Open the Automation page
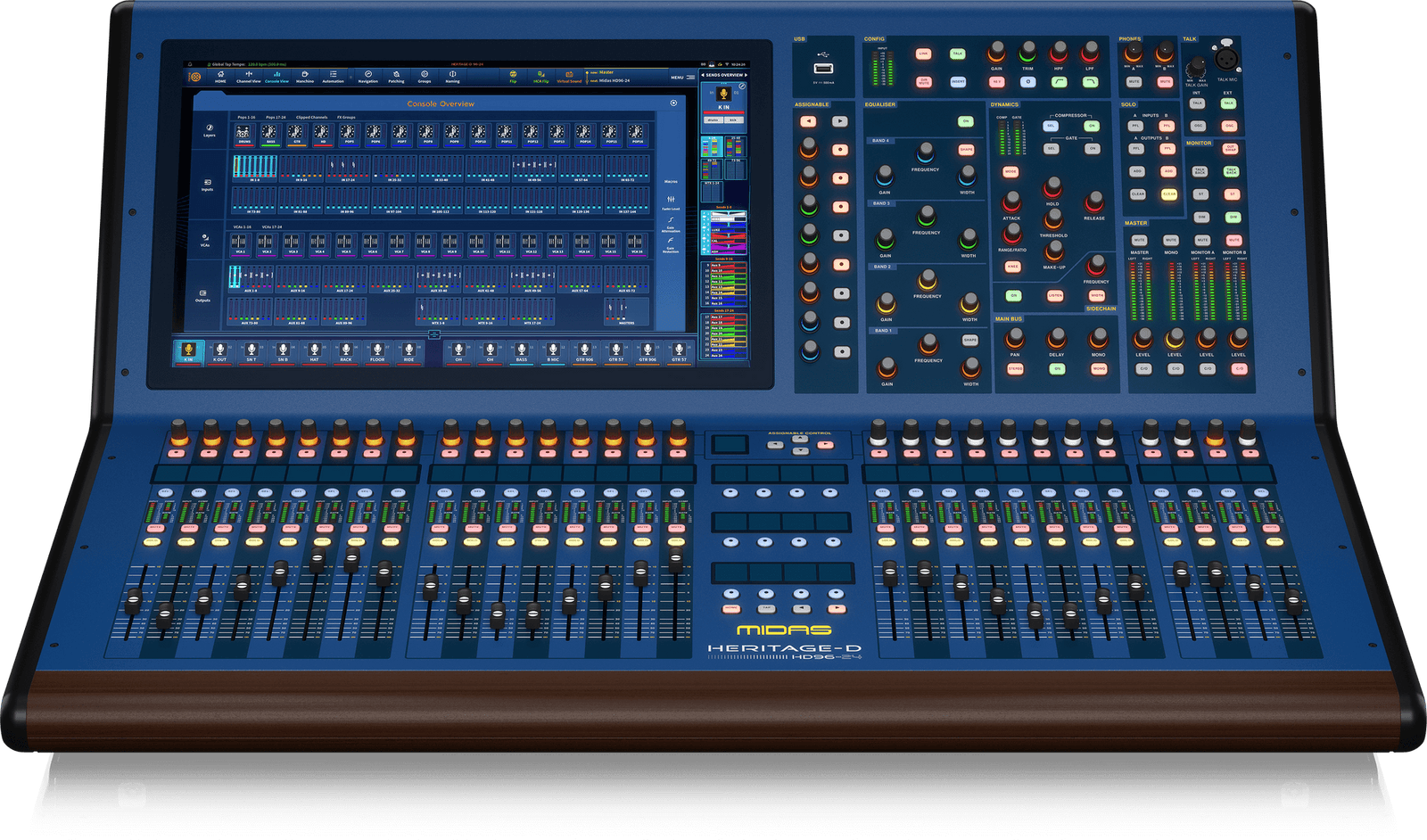The image size is (1427, 840). (x=333, y=77)
